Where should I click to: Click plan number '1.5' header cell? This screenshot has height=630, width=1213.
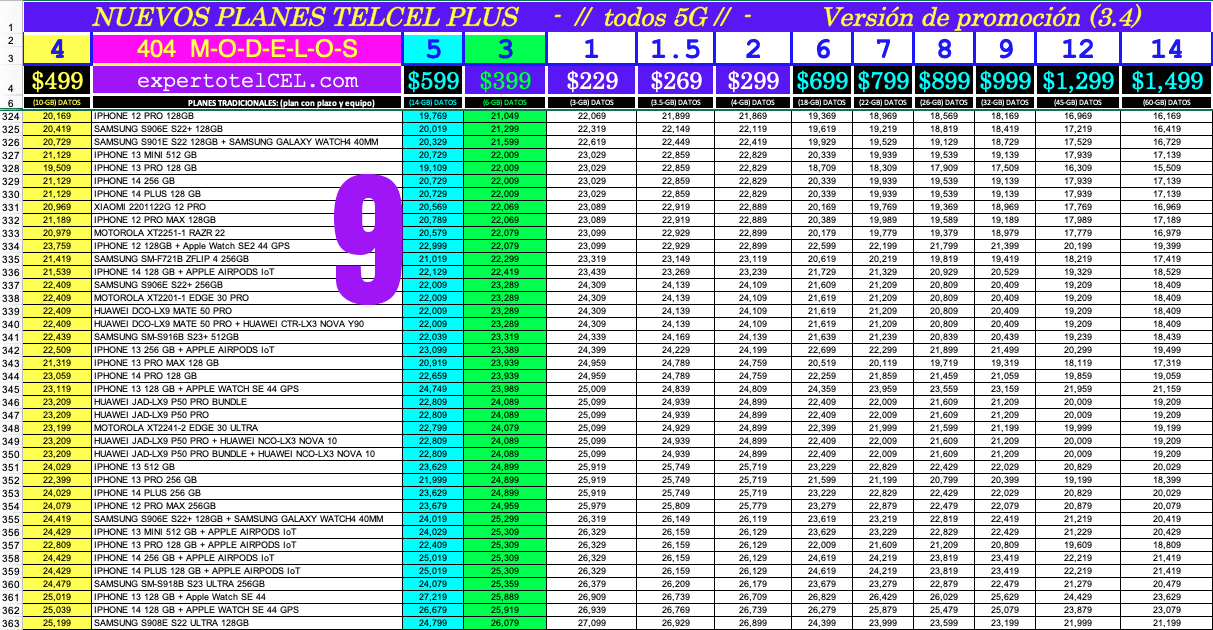coord(677,49)
